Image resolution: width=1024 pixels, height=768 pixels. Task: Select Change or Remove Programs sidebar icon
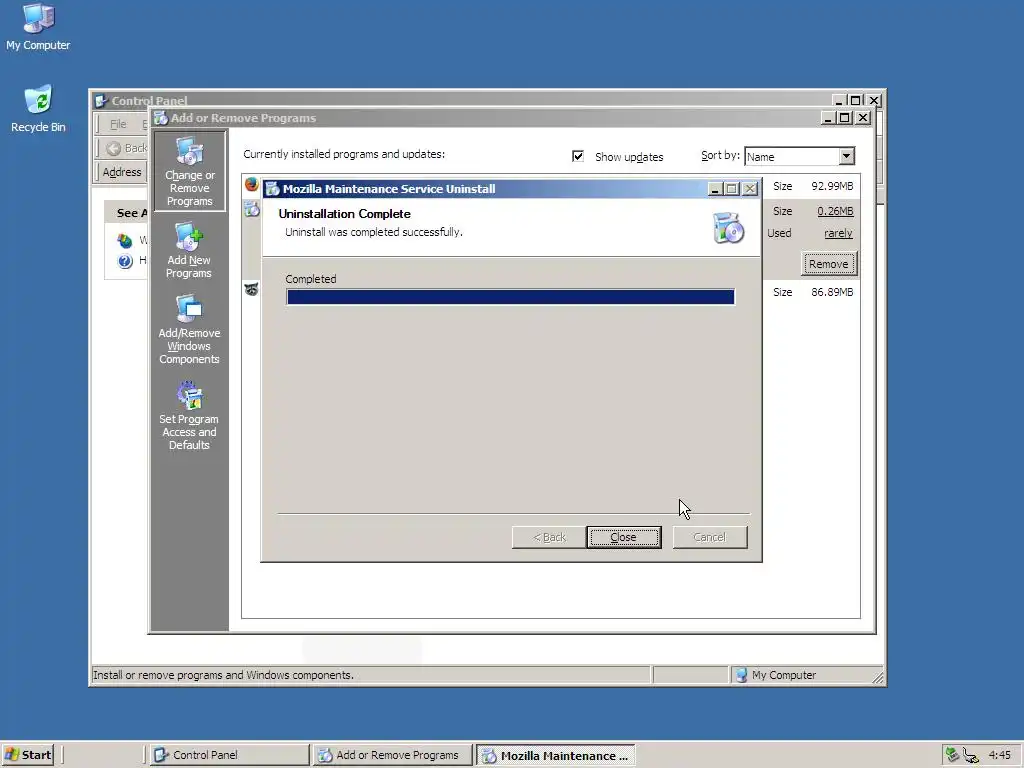(x=189, y=171)
